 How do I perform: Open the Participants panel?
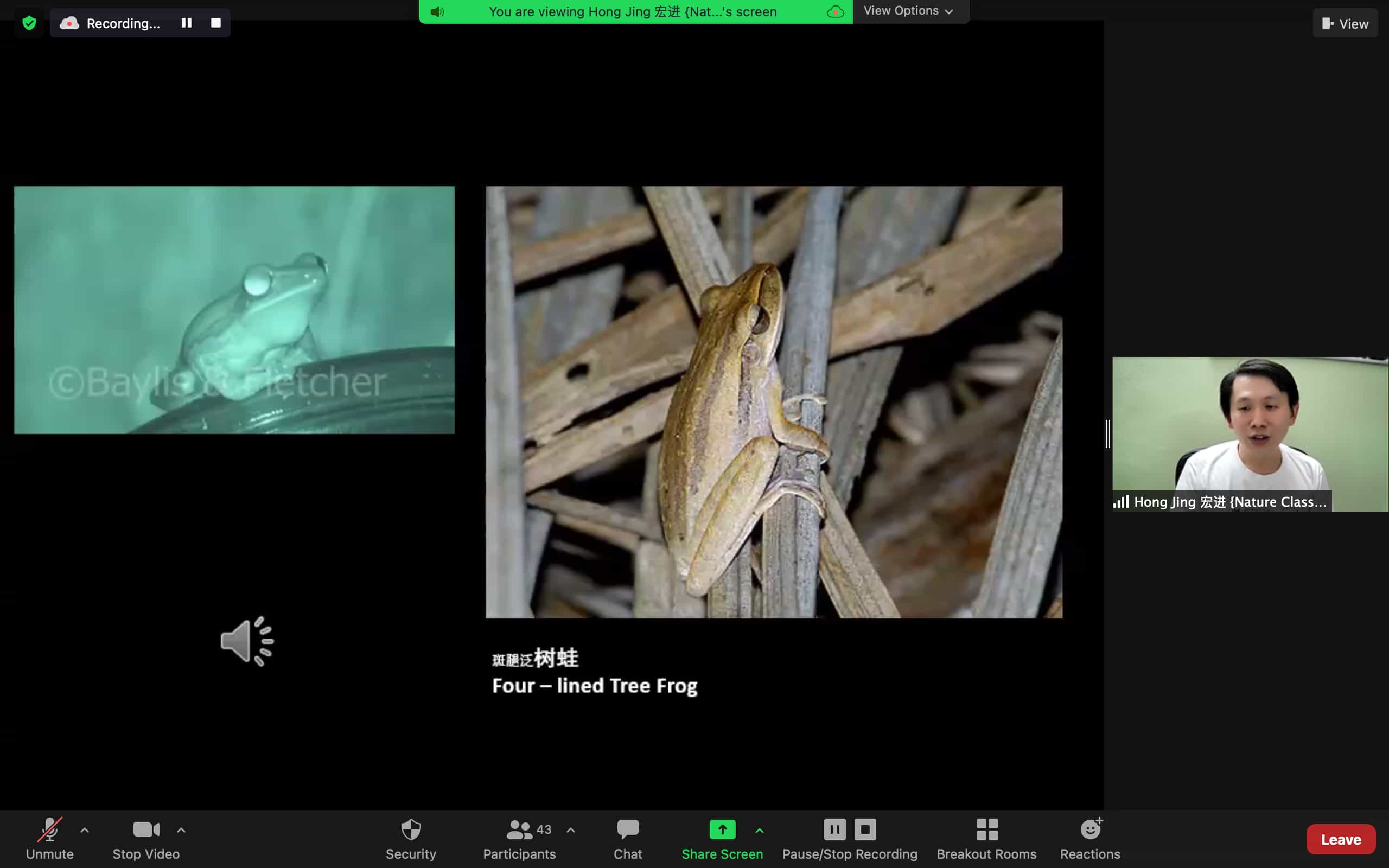point(519,839)
